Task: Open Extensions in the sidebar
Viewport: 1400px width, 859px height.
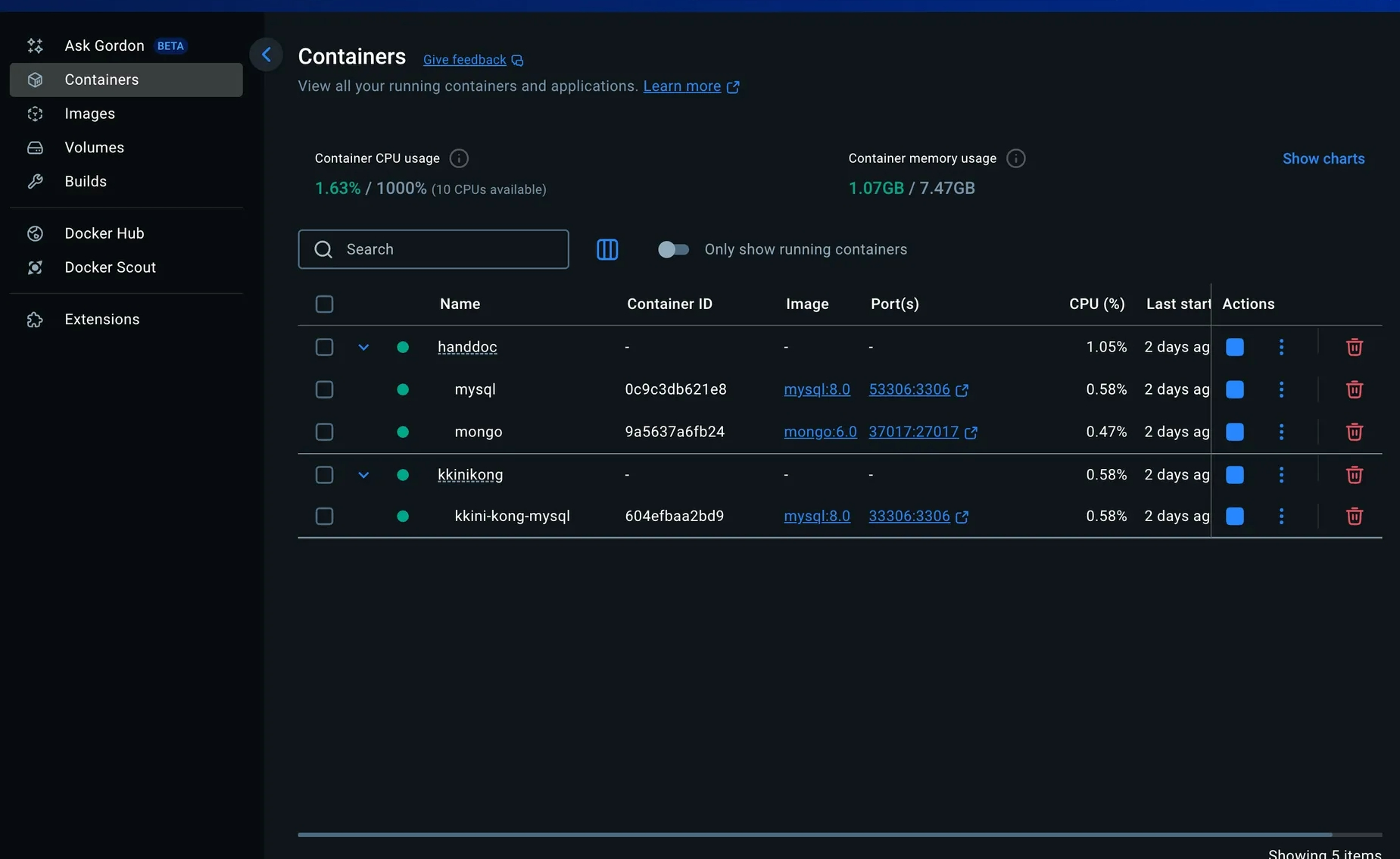Action: [126, 320]
